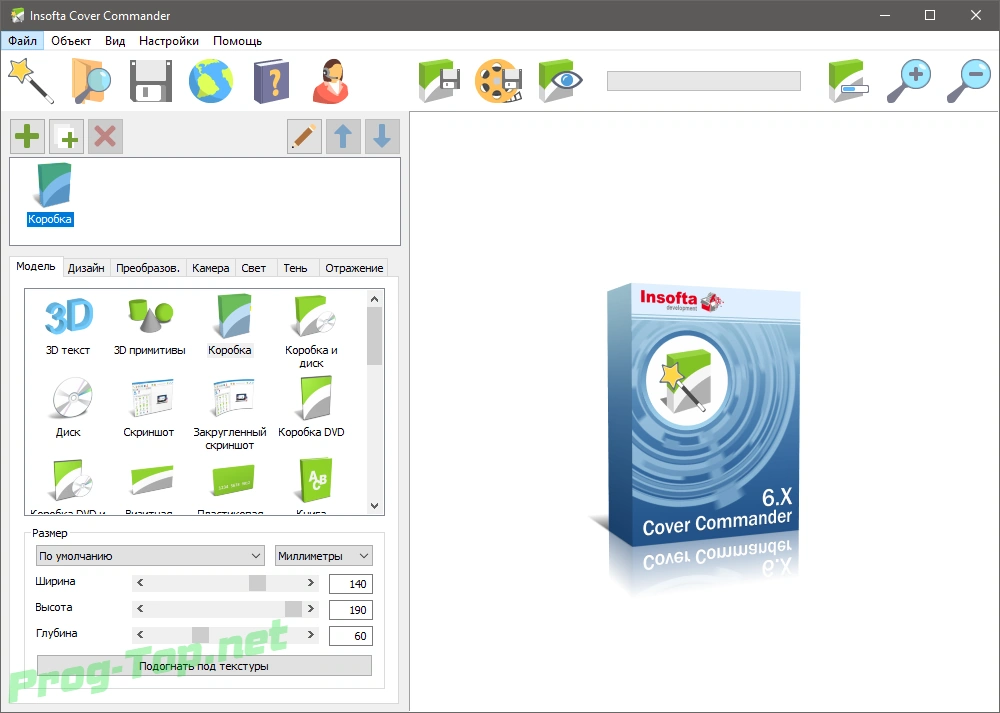Open the Объект menu
Screen dimensions: 1000x713
71,41
